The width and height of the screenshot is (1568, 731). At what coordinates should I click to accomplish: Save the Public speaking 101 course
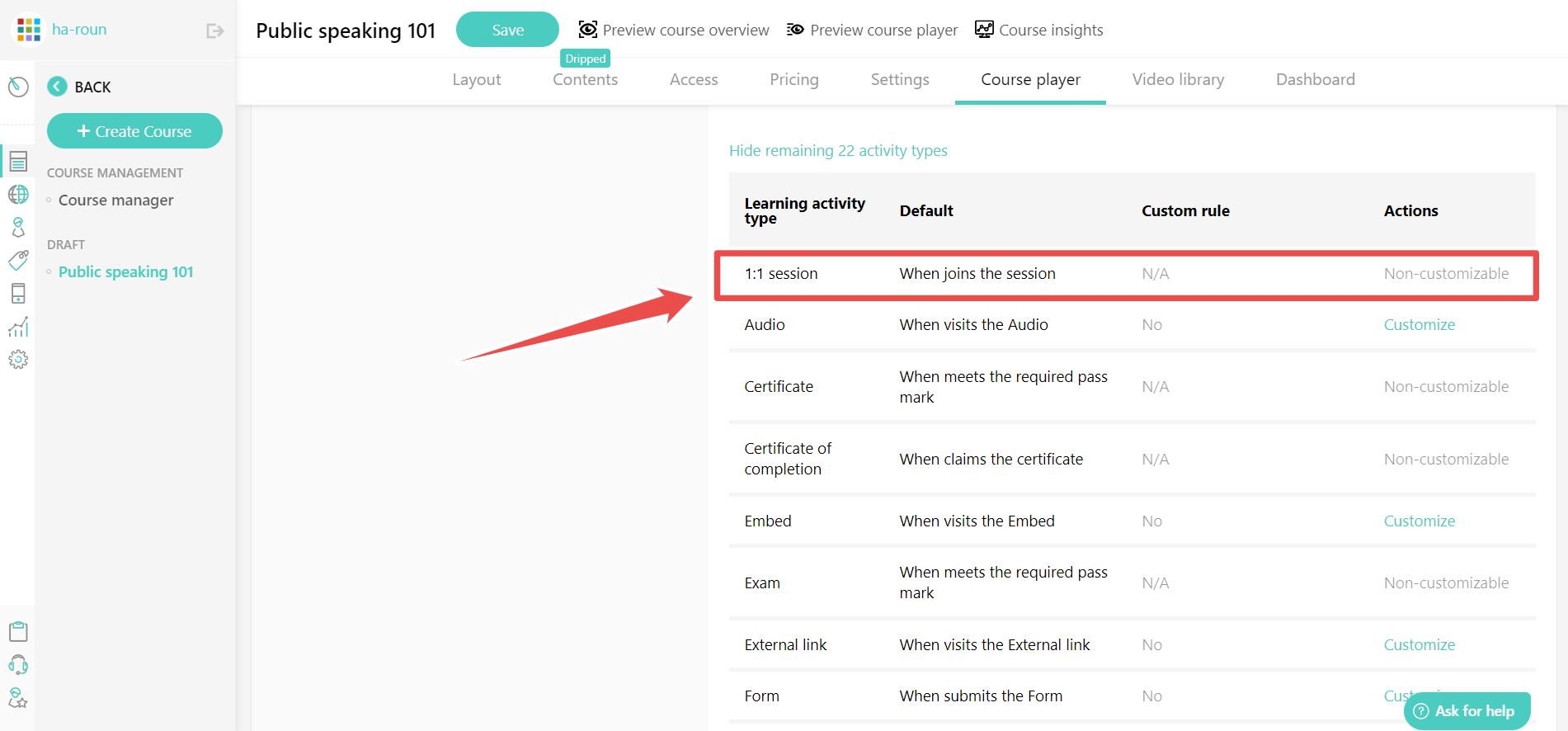coord(507,30)
